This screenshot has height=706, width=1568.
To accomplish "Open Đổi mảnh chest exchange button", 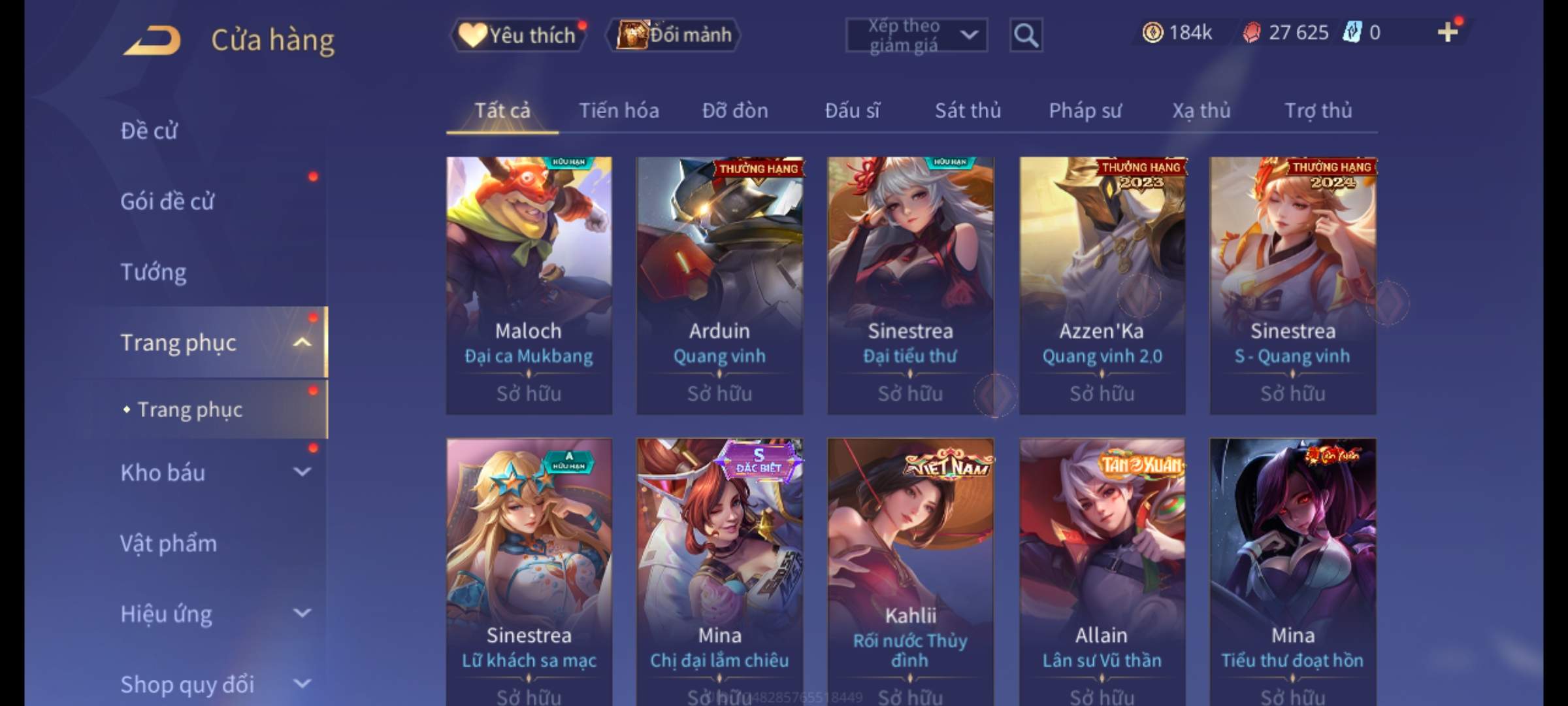I will pos(674,35).
